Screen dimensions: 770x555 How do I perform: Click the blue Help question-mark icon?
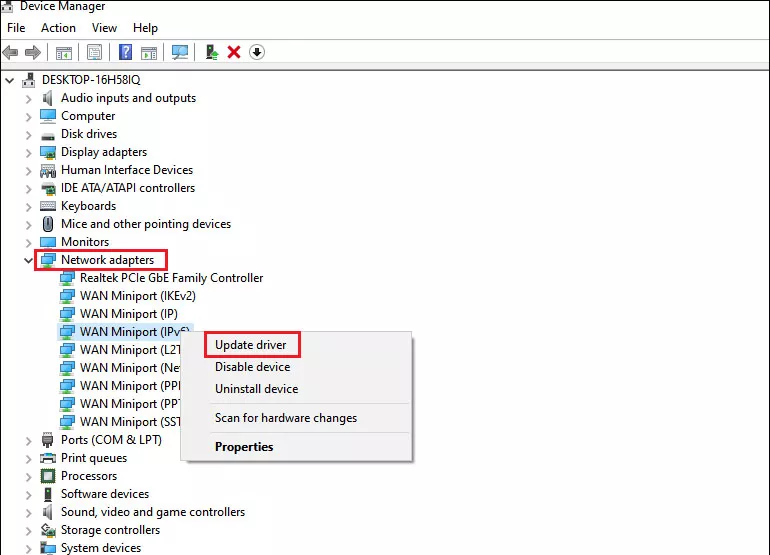tap(126, 52)
